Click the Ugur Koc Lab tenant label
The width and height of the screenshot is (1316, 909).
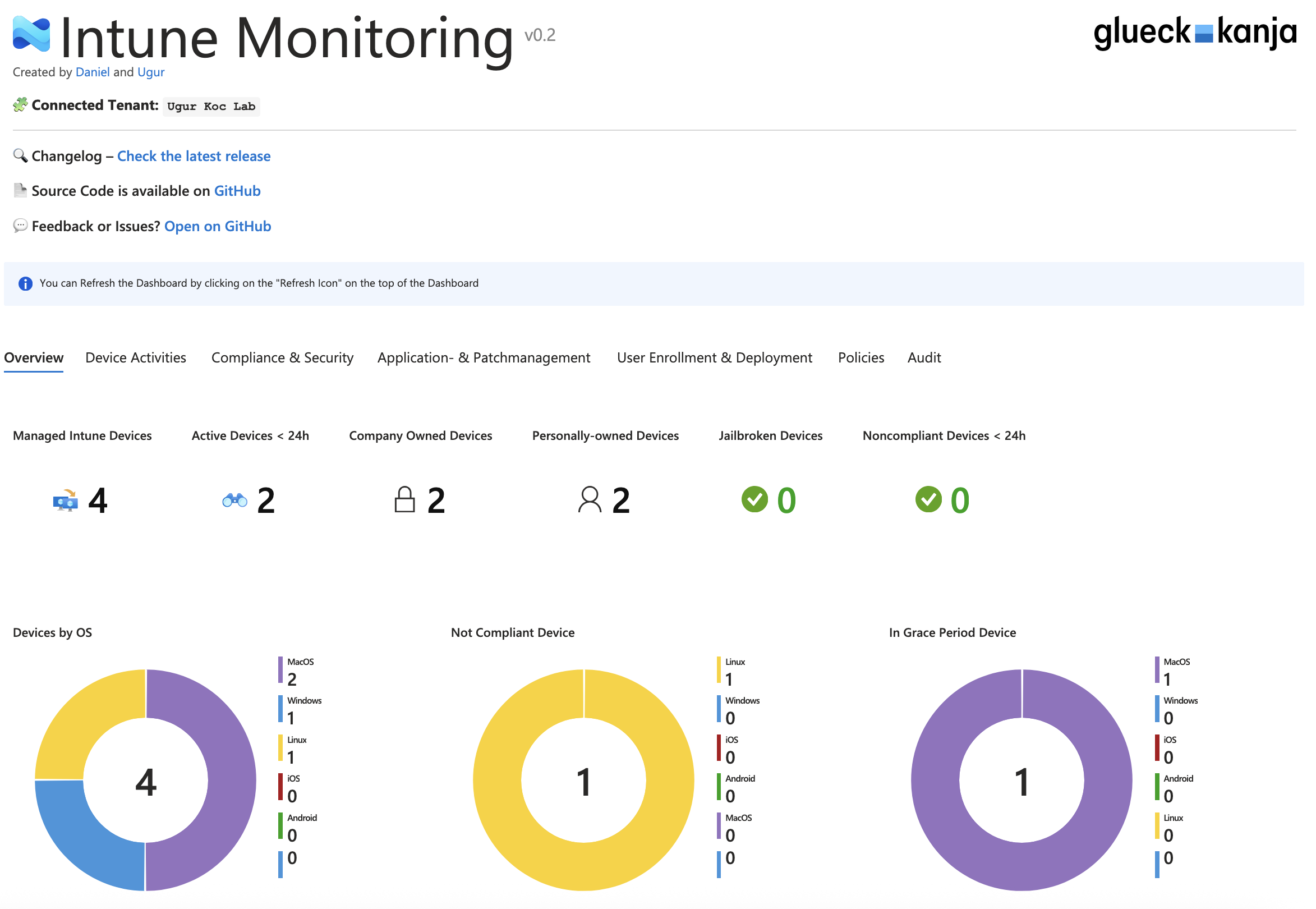pos(211,106)
